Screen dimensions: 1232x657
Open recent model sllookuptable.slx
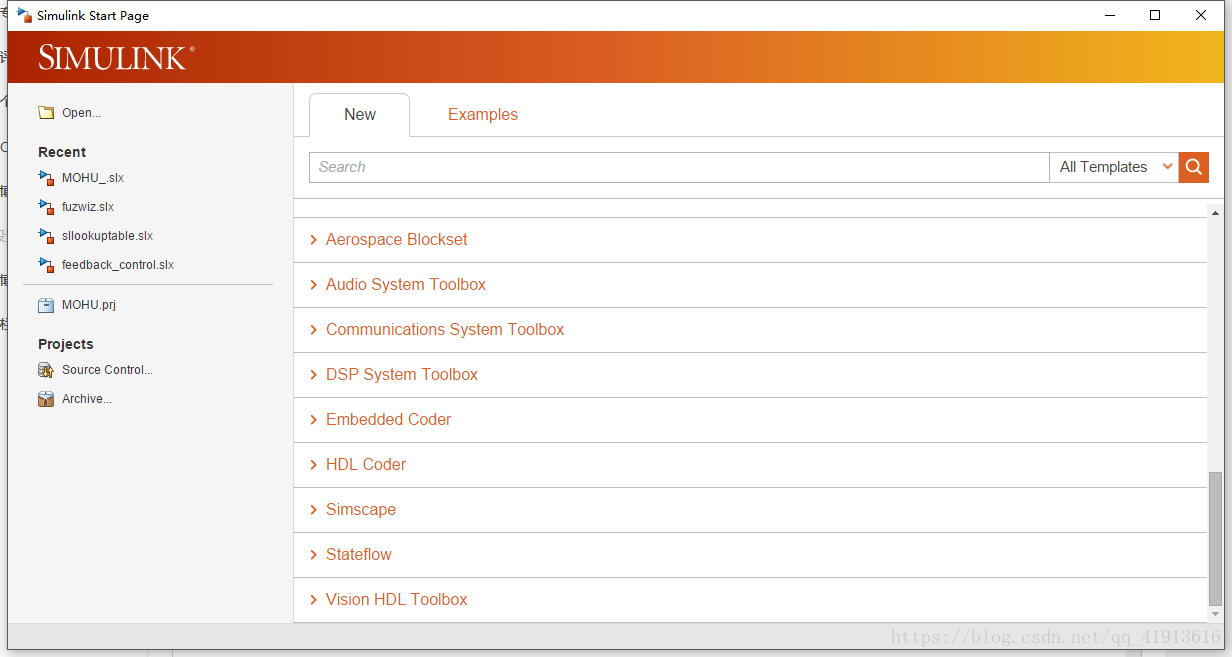pos(107,236)
